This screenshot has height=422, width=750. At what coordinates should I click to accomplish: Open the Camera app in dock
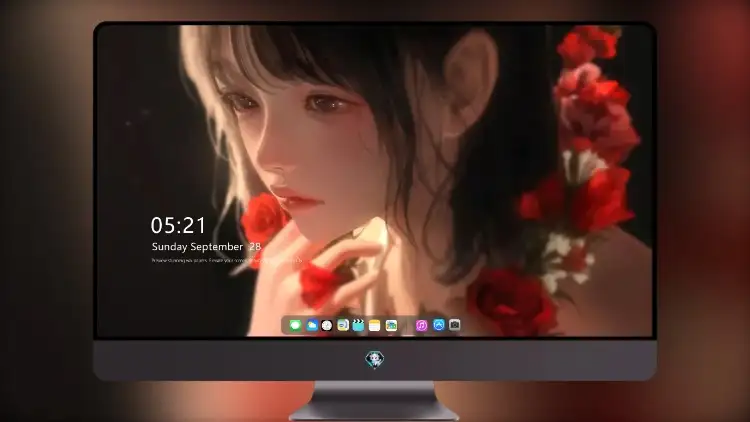pyautogui.click(x=455, y=325)
